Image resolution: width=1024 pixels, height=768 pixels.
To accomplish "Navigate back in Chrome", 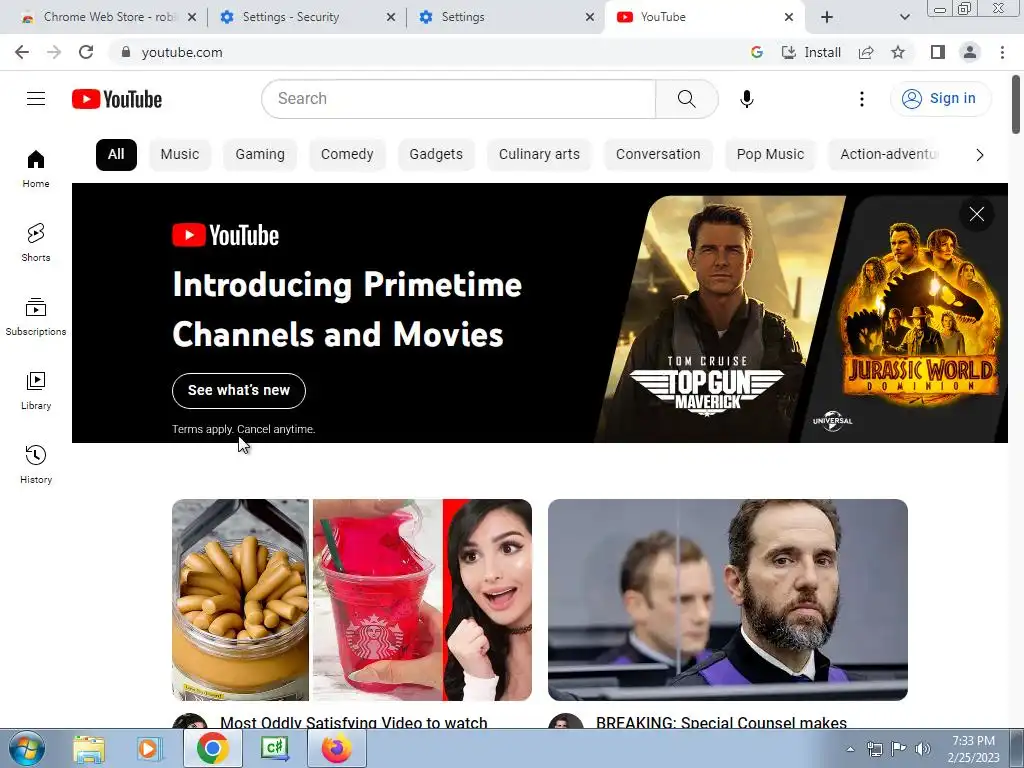I will click(x=22, y=52).
